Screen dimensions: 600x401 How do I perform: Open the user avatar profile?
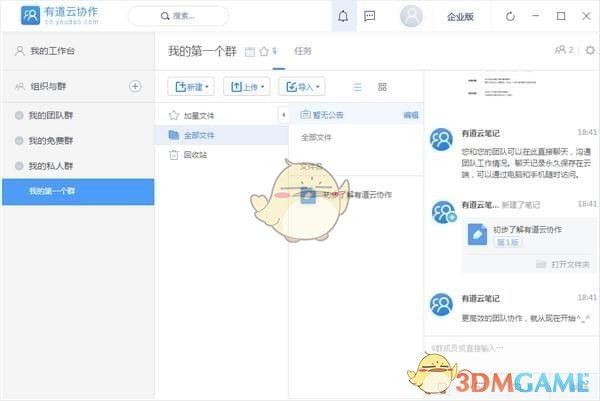point(411,16)
